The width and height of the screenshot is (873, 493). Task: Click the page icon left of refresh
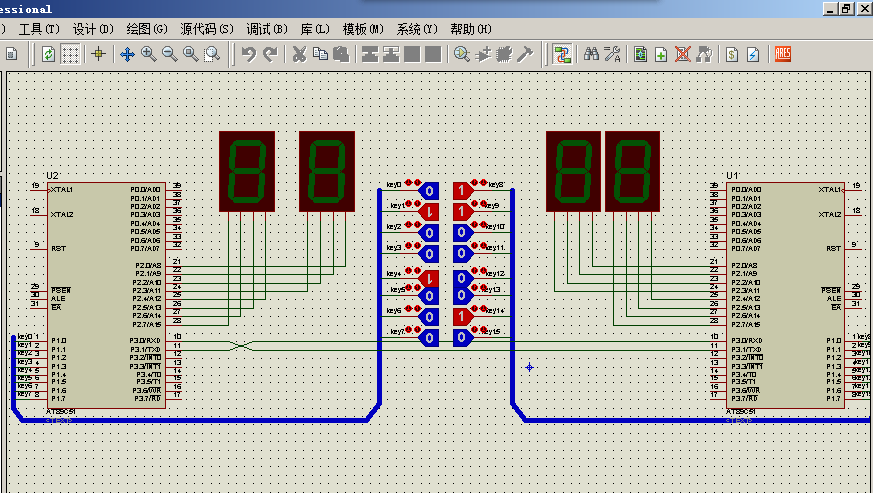(x=12, y=54)
